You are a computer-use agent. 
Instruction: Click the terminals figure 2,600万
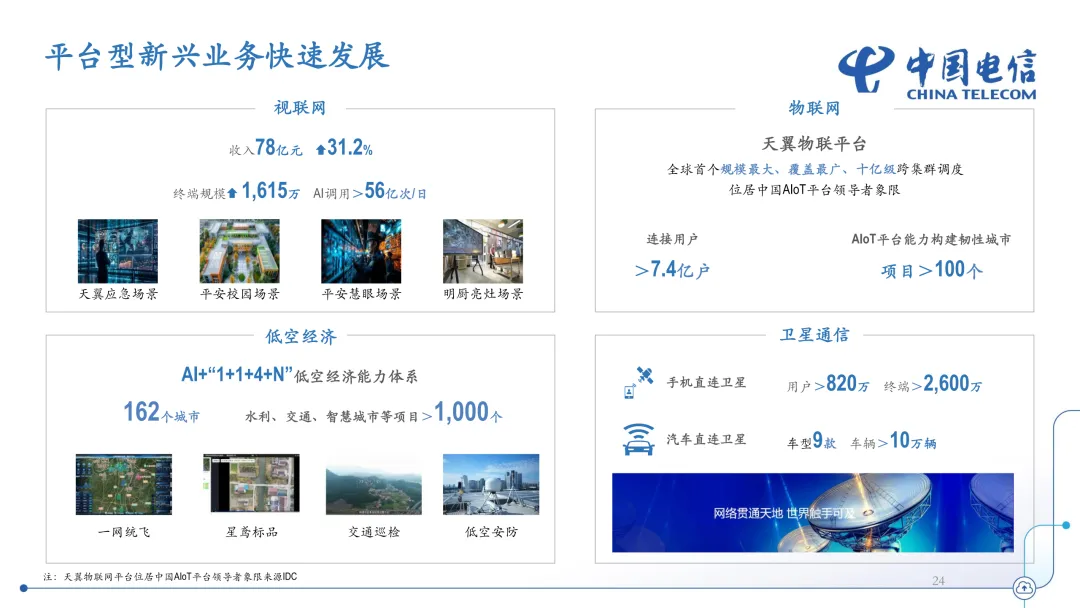pyautogui.click(x=953, y=384)
